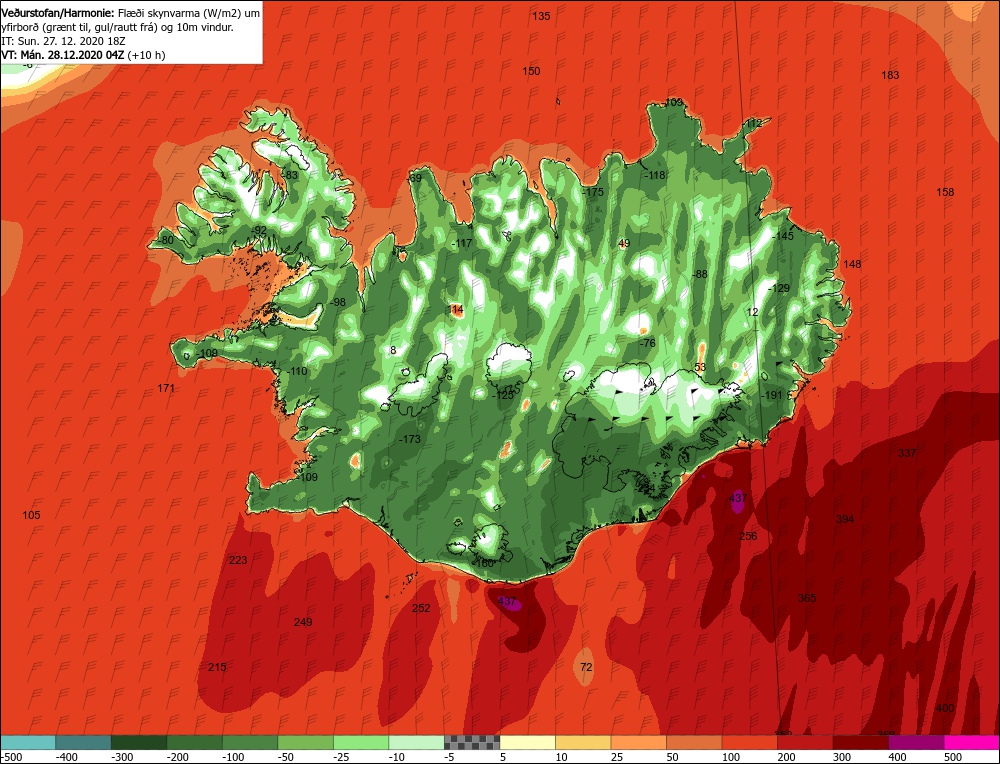
Task: Click the -110 value near the west coast
Action: [x=297, y=371]
